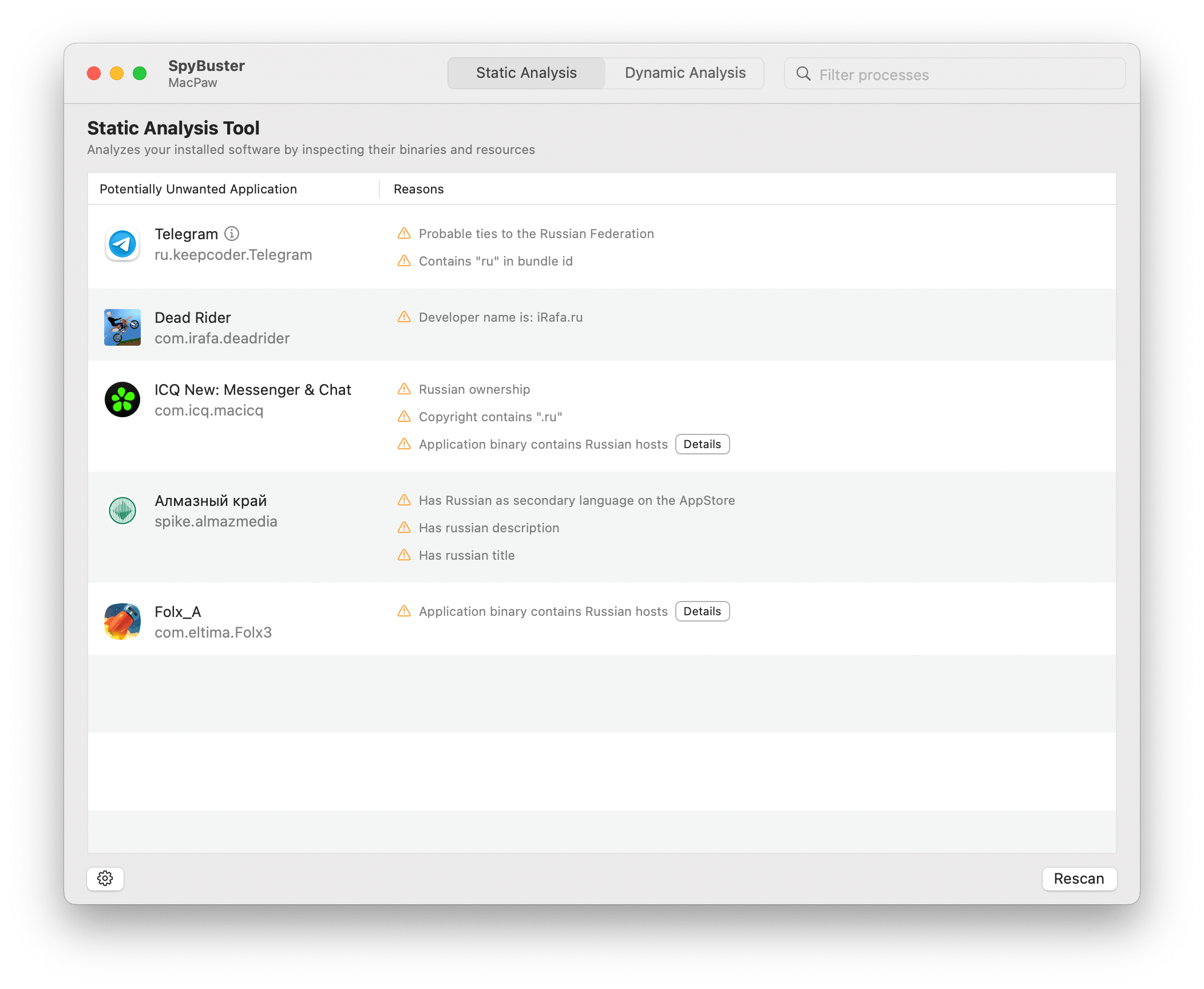The height and width of the screenshot is (989, 1204).
Task: Click reason Has russian description
Action: [489, 528]
